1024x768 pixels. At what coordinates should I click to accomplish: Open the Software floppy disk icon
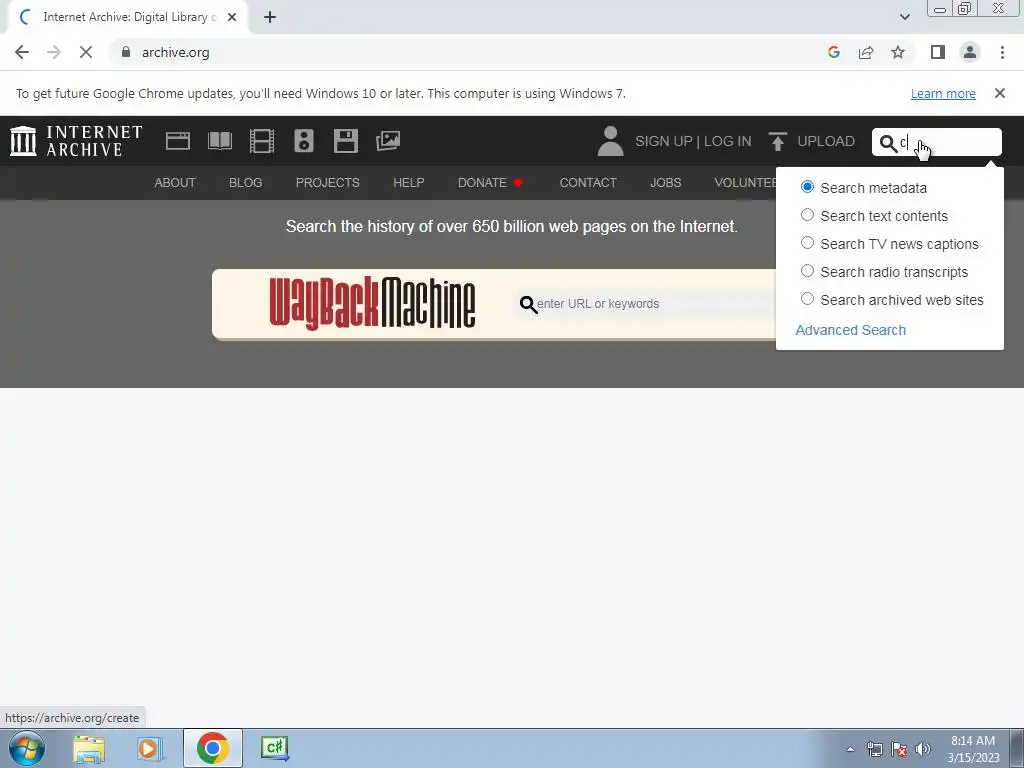click(345, 141)
